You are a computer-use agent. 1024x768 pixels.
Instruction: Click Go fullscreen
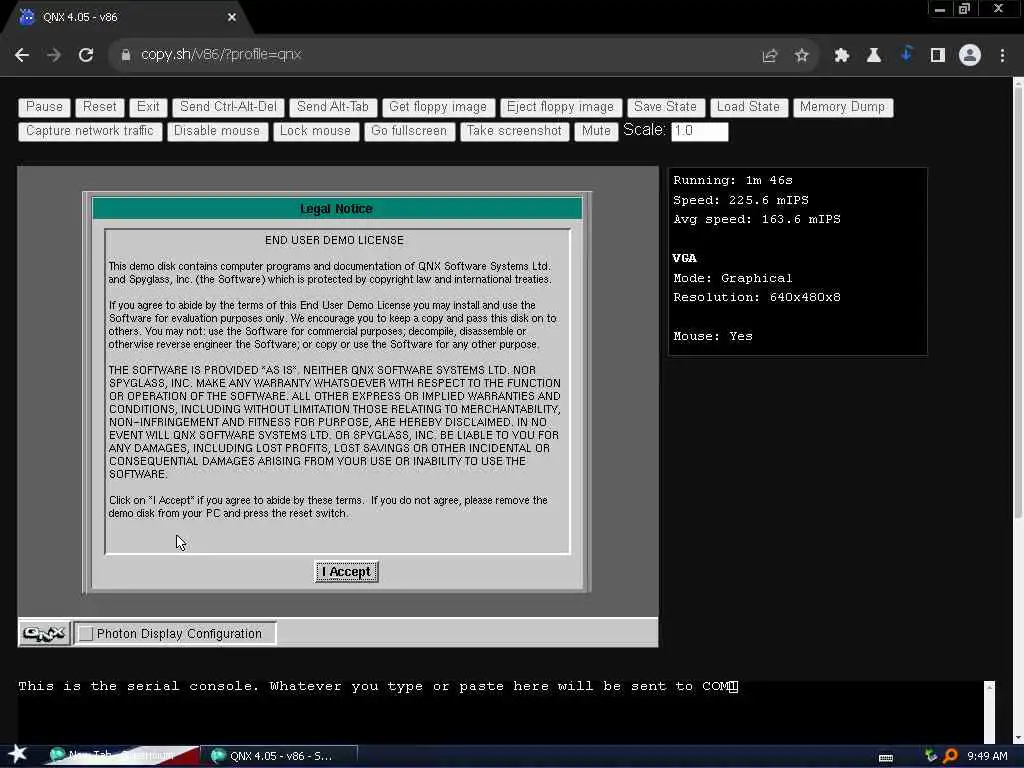(x=409, y=131)
